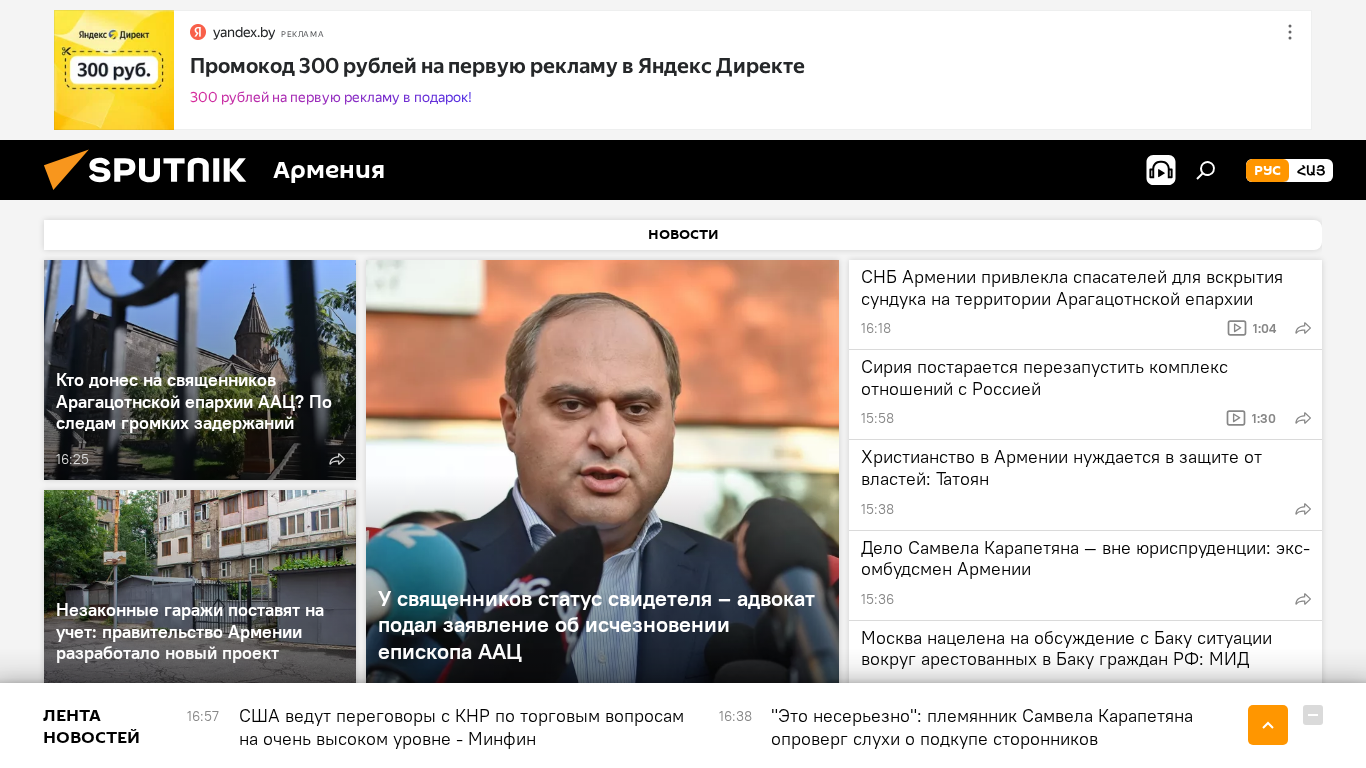Play the 1:04 video in first news item
The height and width of the screenshot is (768, 1366).
1252,328
